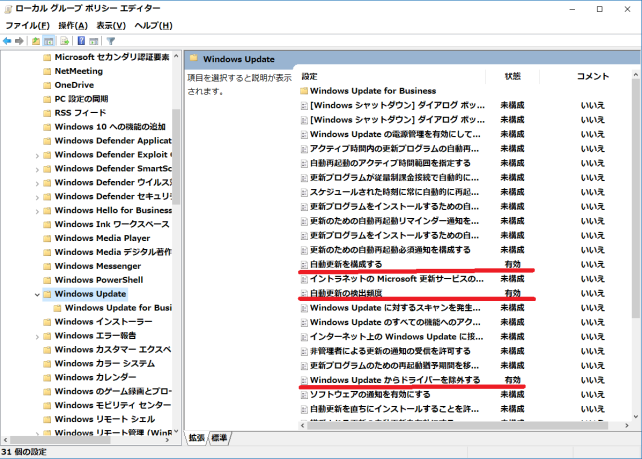Viewport: 642px width, 459px height.
Task: Click folder icon of RSS フィード
Action: pos(47,113)
